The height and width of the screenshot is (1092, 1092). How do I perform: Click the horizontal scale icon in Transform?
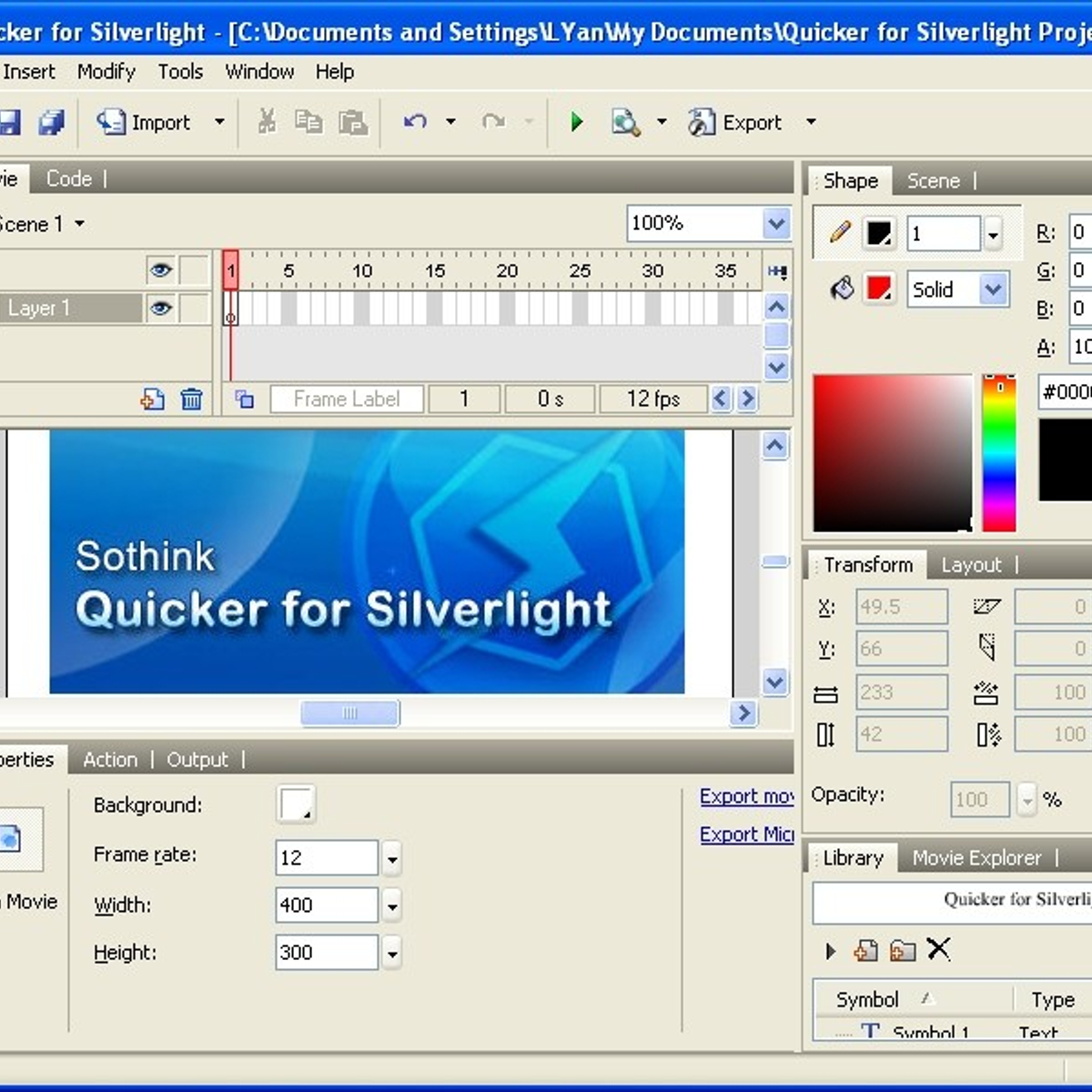pyautogui.click(x=986, y=693)
